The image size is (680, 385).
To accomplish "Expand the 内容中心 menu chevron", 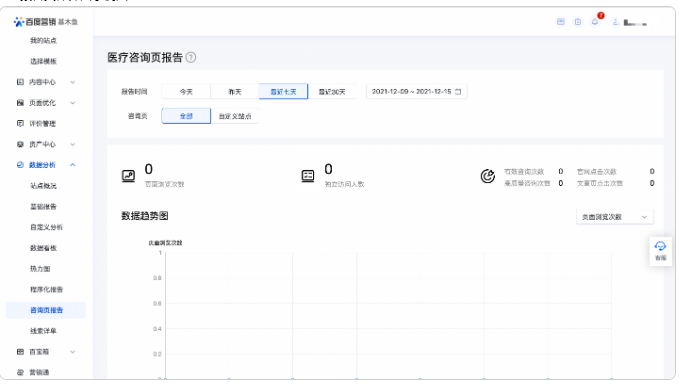I will [72, 82].
